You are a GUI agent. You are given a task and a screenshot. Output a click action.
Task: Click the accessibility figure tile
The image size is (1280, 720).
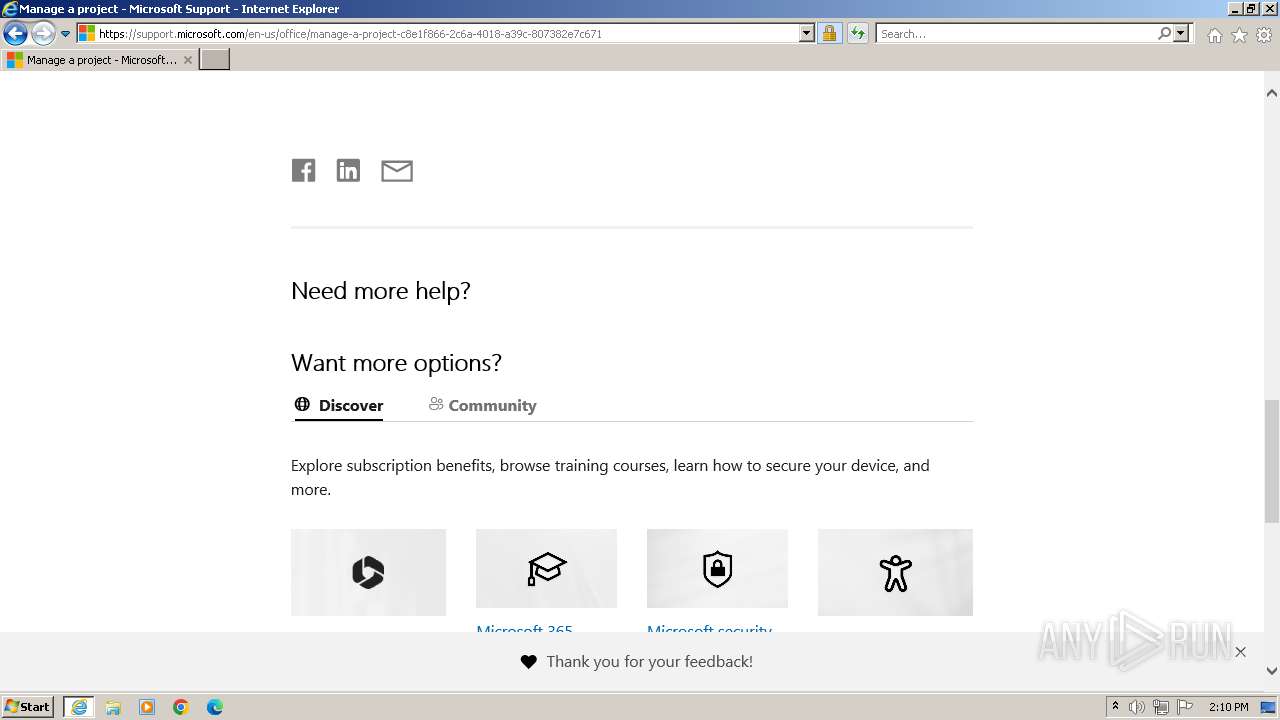[x=895, y=572]
